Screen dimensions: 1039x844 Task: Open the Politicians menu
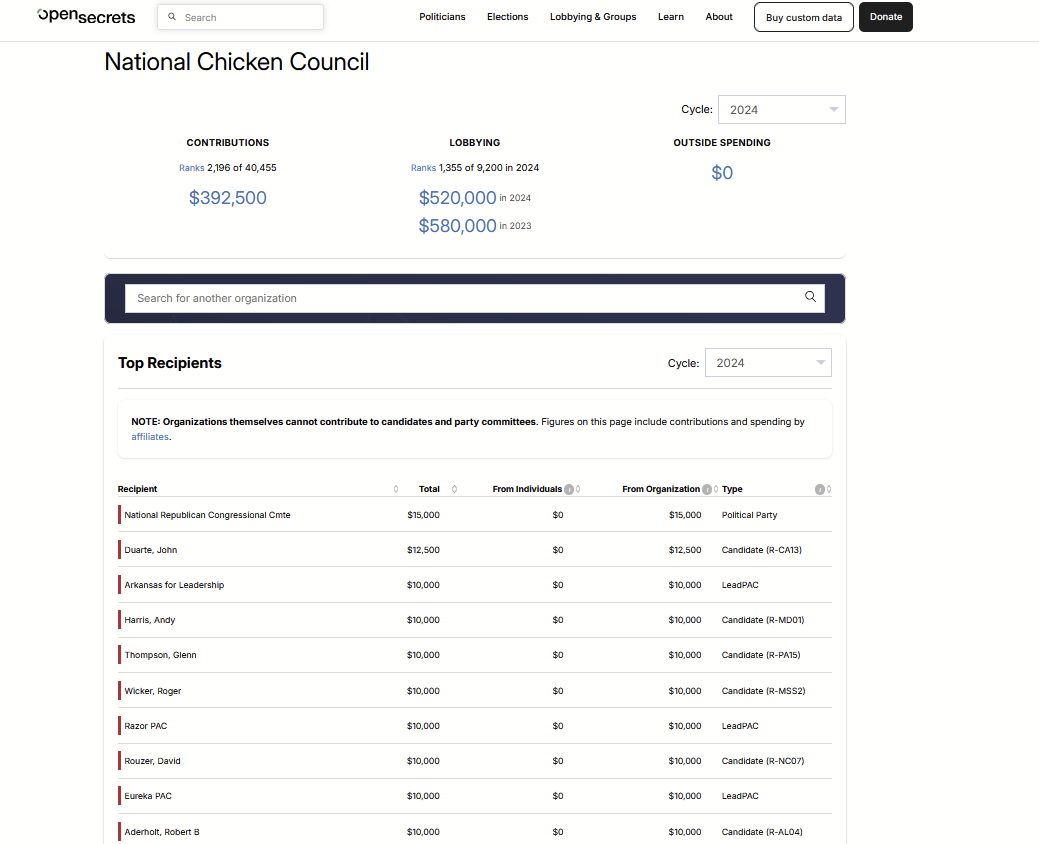442,17
